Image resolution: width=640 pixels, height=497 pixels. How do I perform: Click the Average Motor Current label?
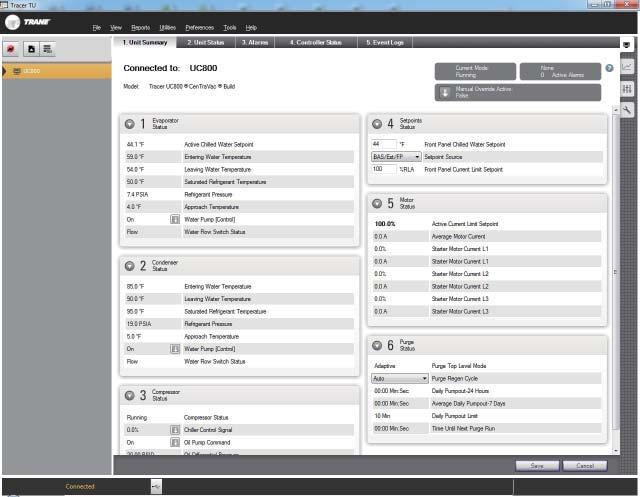(x=458, y=237)
